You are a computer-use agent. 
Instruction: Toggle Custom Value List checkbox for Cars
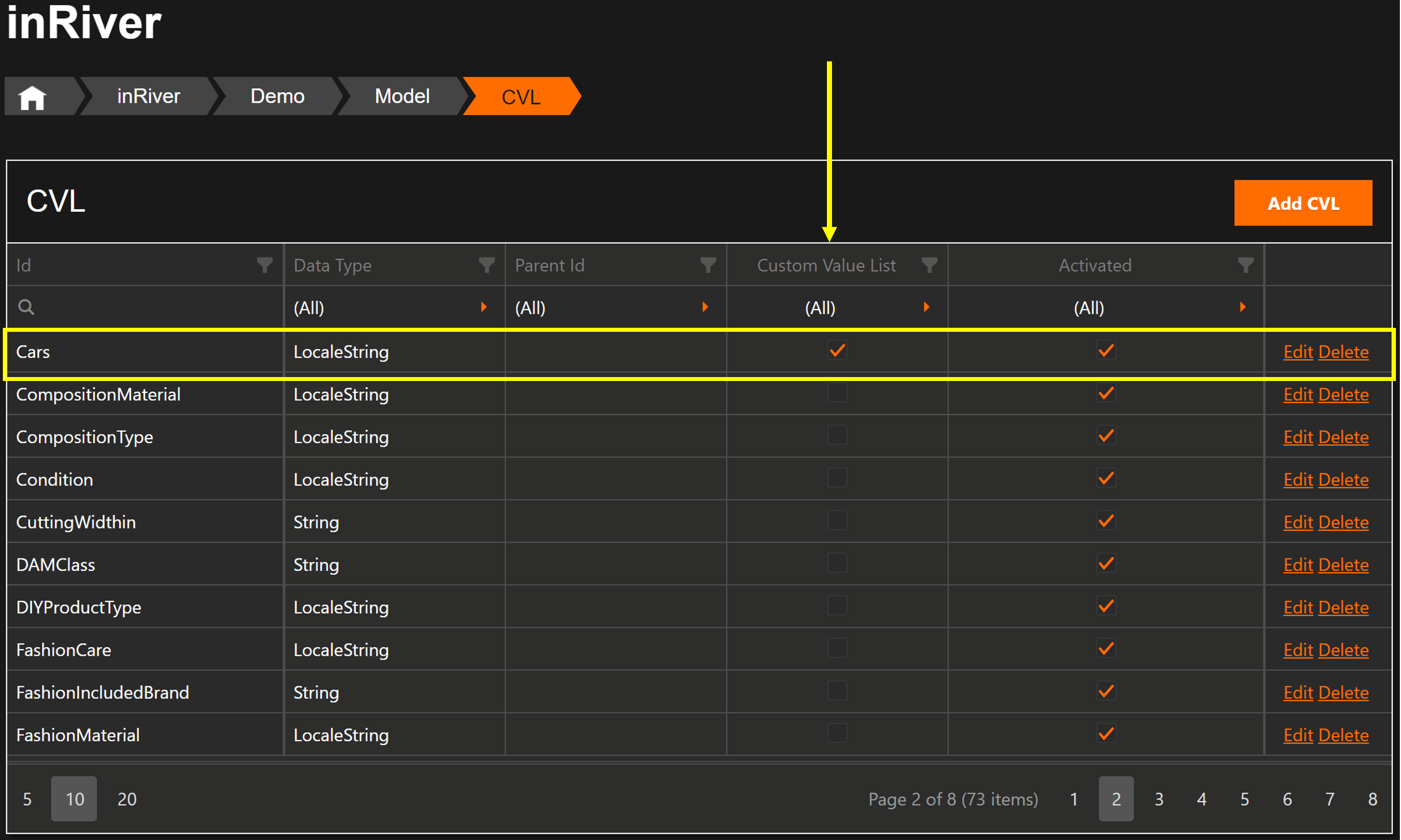click(x=838, y=351)
